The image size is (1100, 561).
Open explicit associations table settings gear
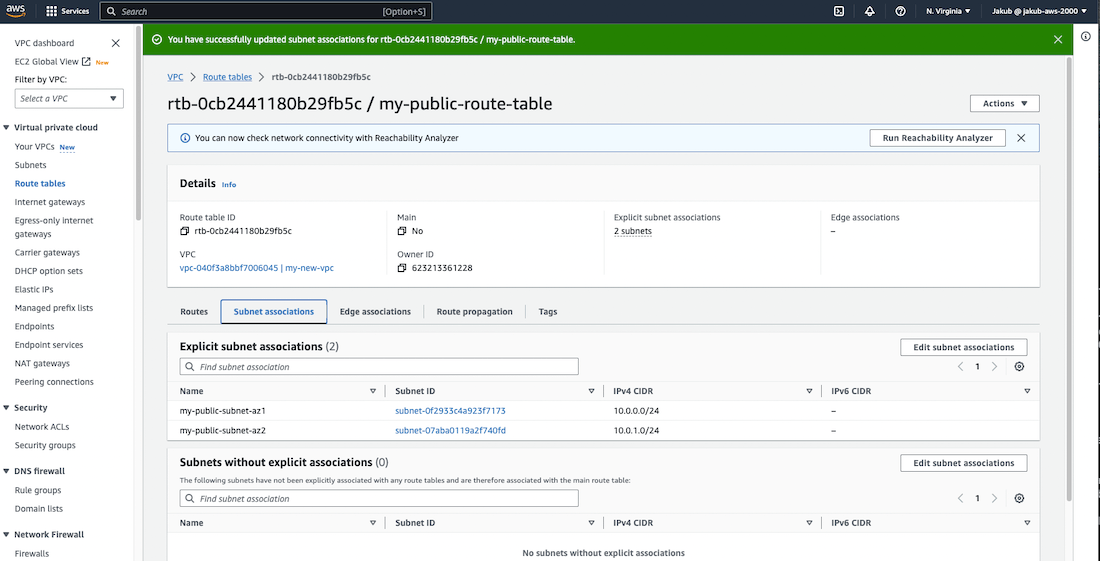1019,367
